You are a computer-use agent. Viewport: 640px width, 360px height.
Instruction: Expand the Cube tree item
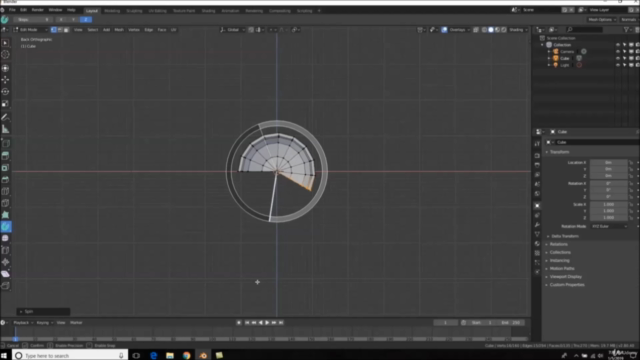(x=549, y=58)
